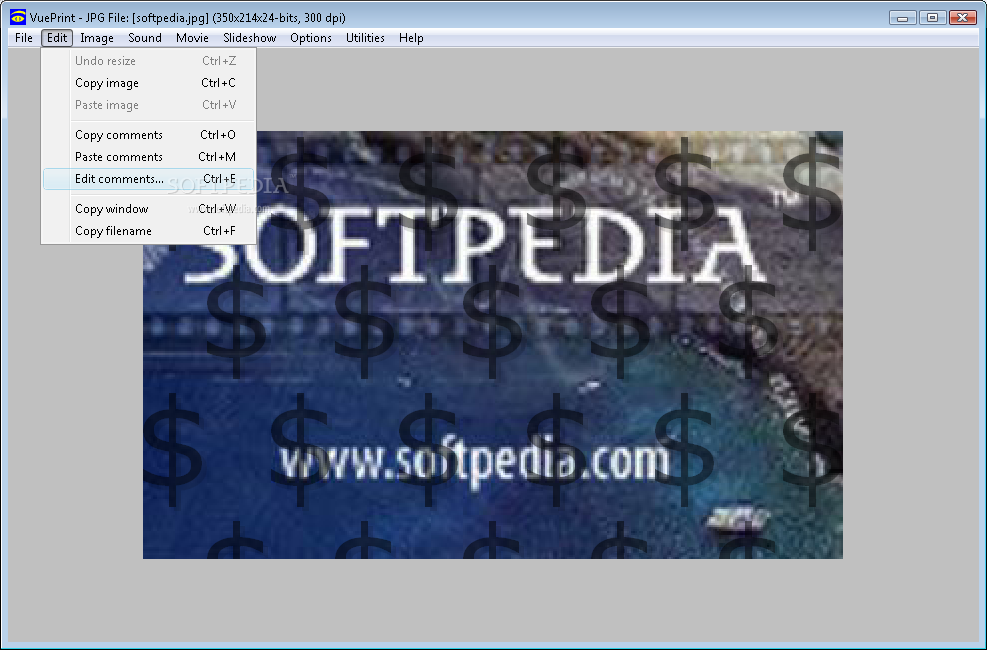
Task: Choose Copy comments entry
Action: (x=149, y=135)
